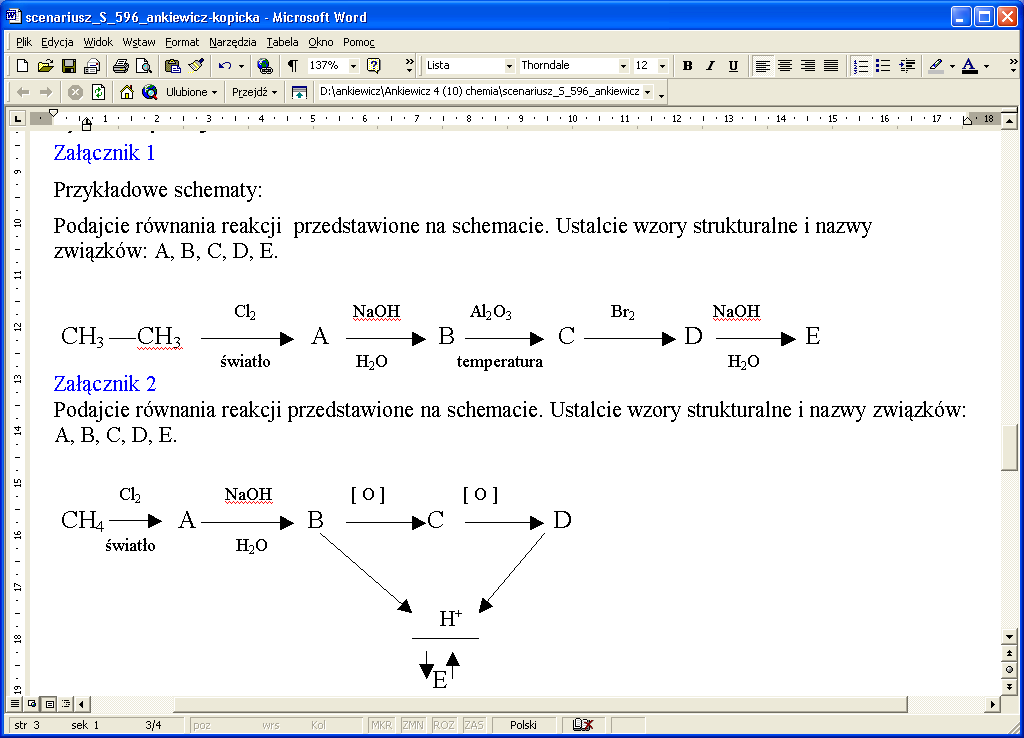Switch to Web Layout view

(x=31, y=703)
